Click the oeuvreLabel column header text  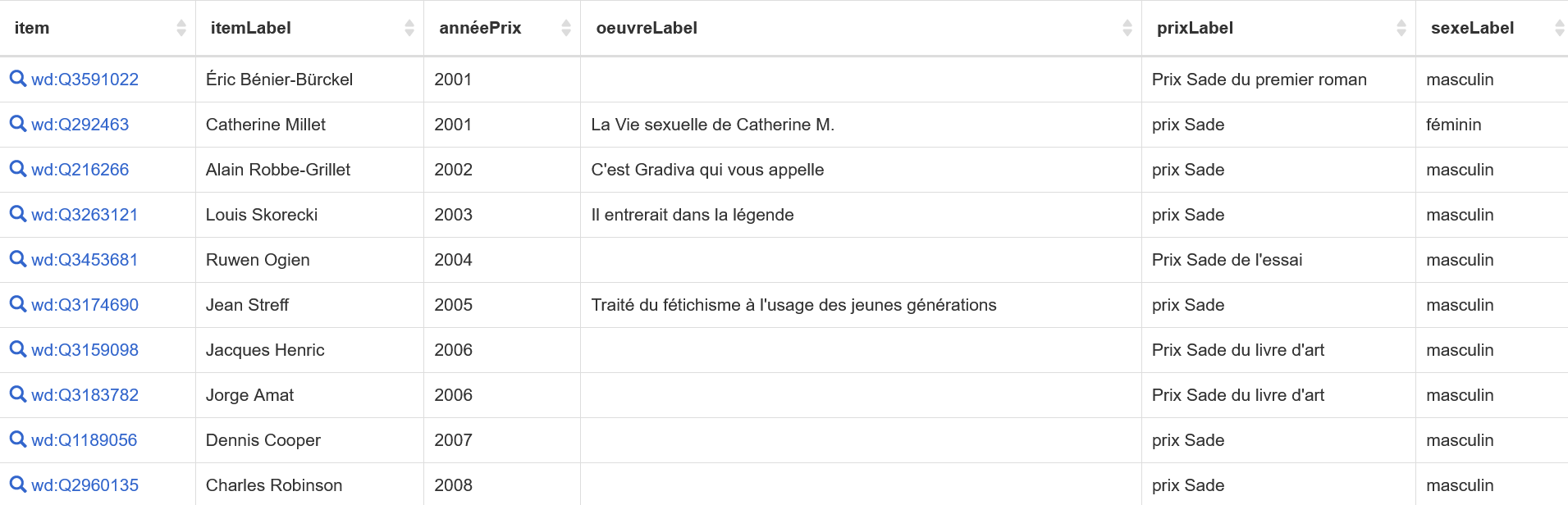647,28
